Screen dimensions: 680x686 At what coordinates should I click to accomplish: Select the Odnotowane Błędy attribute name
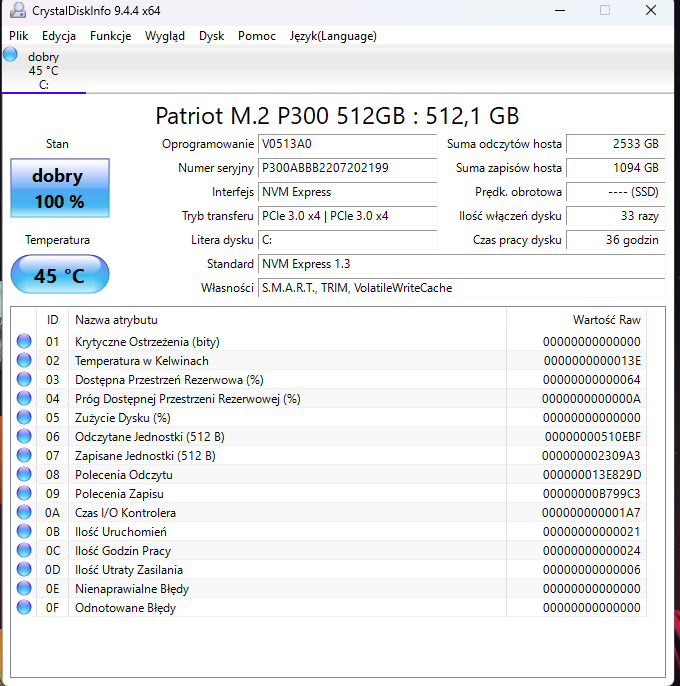126,608
